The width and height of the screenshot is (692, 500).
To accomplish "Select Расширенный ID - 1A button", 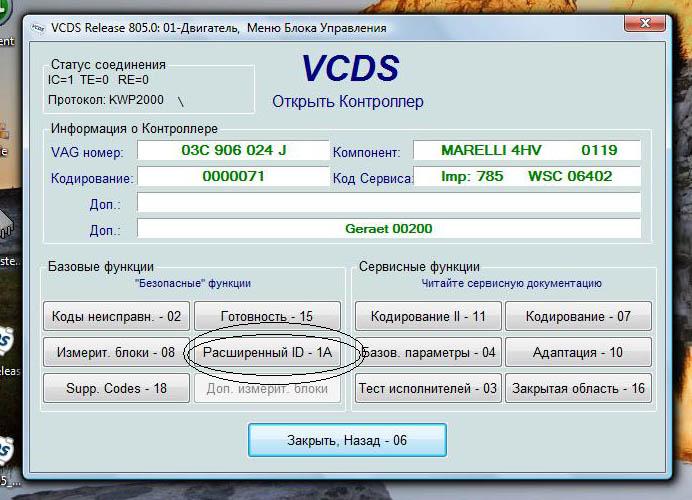I will (x=267, y=352).
